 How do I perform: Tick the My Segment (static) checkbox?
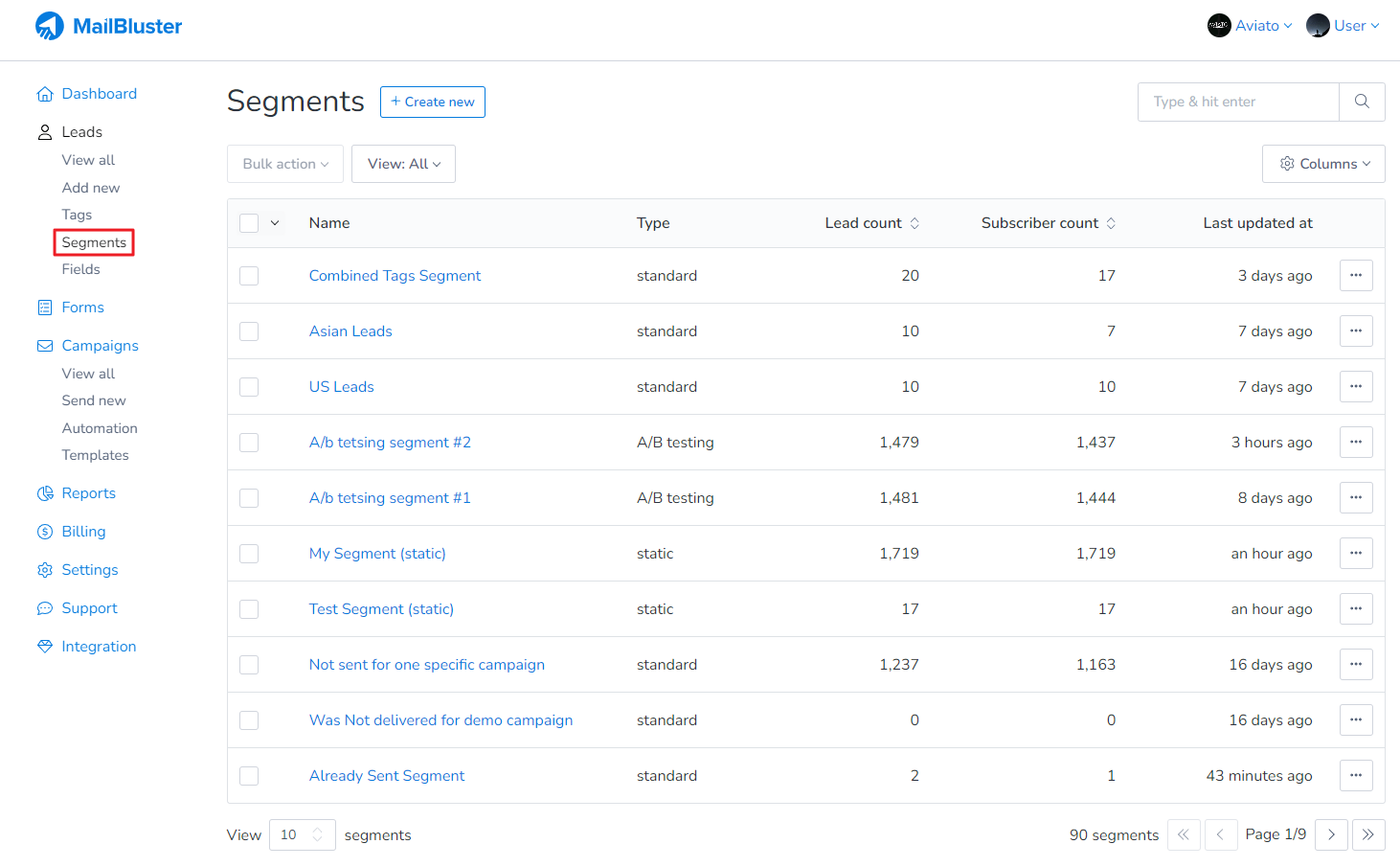(x=249, y=554)
